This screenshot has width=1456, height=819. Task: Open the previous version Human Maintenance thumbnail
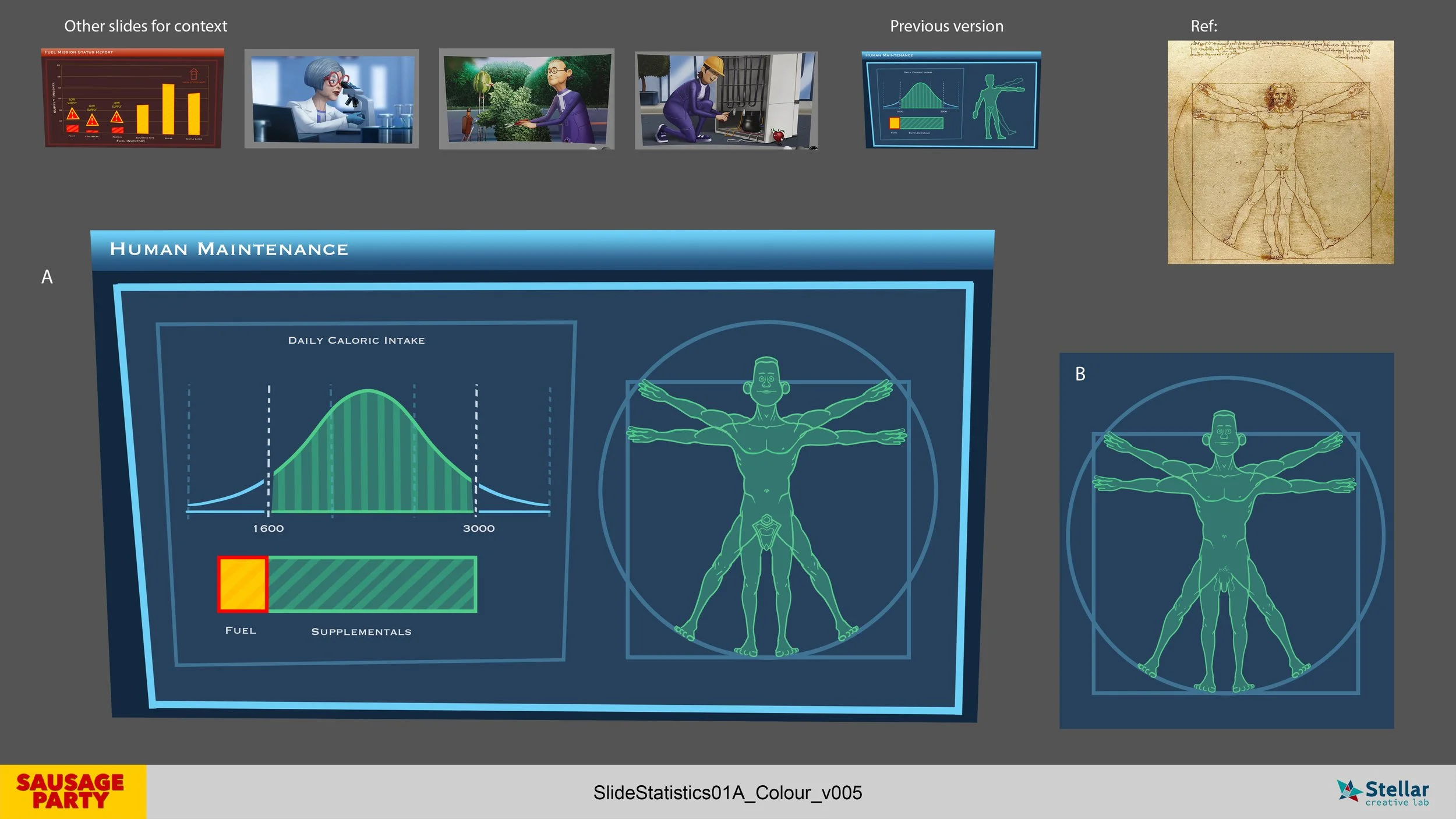pos(951,100)
